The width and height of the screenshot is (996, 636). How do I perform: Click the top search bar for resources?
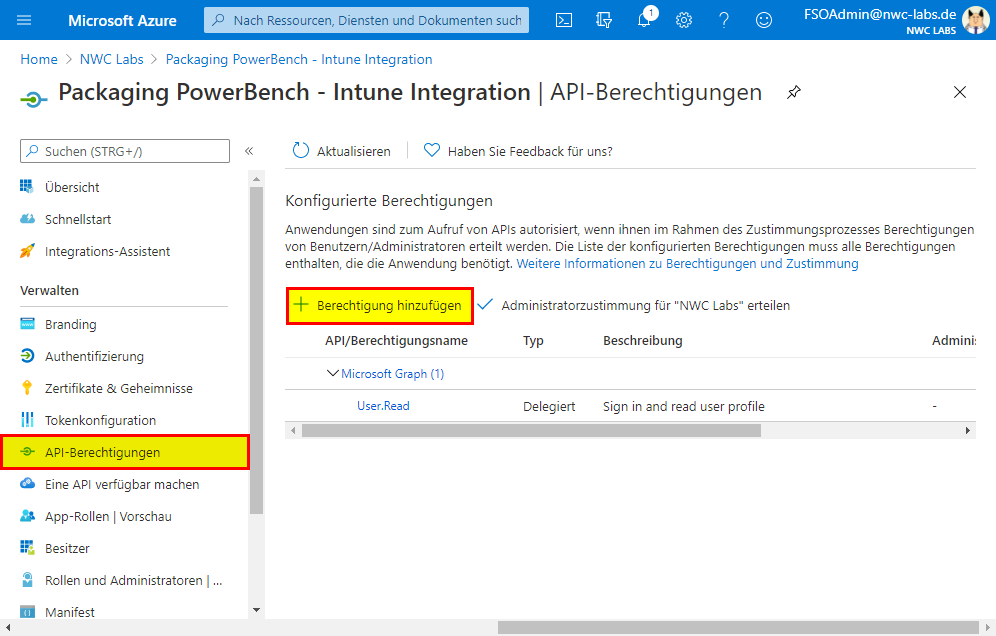(x=366, y=20)
